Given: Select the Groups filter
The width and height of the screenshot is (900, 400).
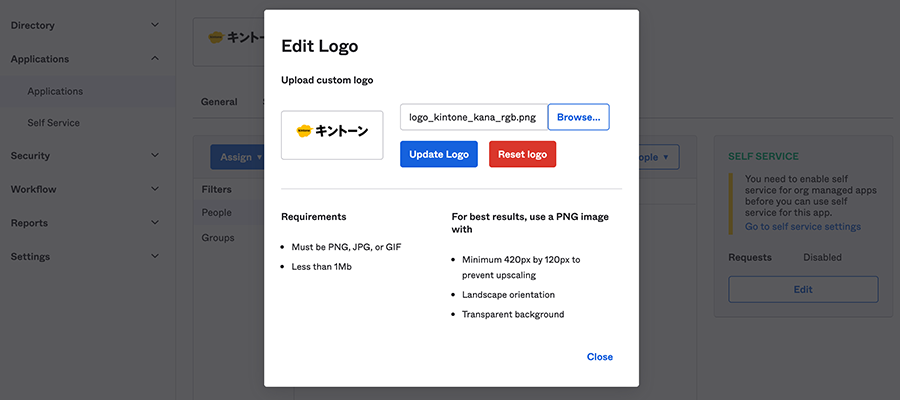Looking at the screenshot, I should click(218, 238).
